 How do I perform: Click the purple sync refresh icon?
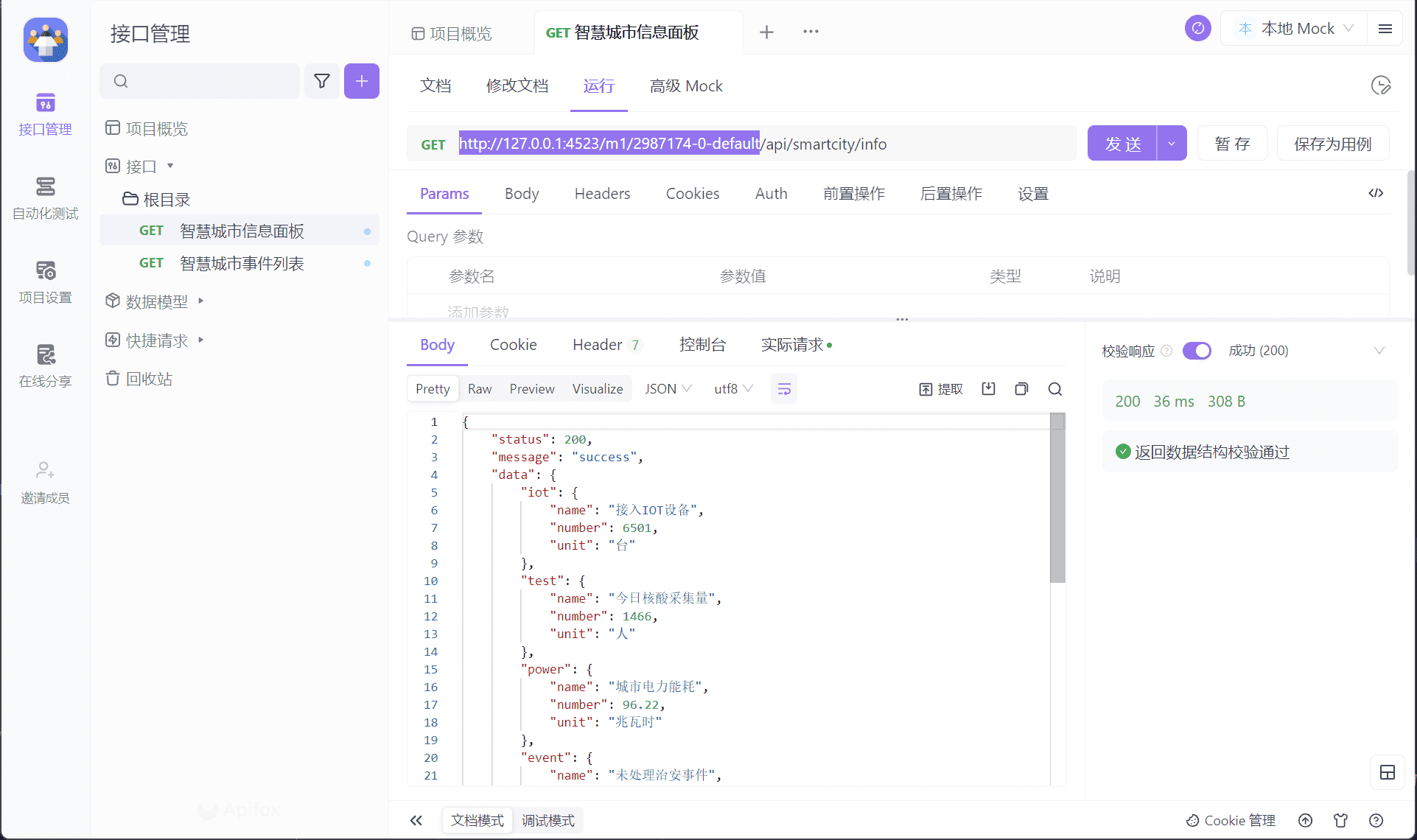click(1198, 29)
